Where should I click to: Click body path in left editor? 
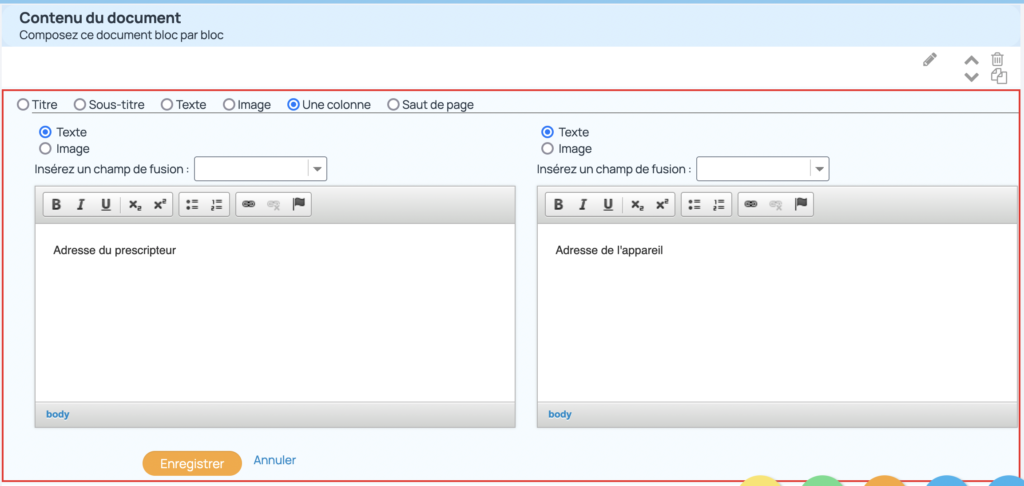(x=57, y=414)
